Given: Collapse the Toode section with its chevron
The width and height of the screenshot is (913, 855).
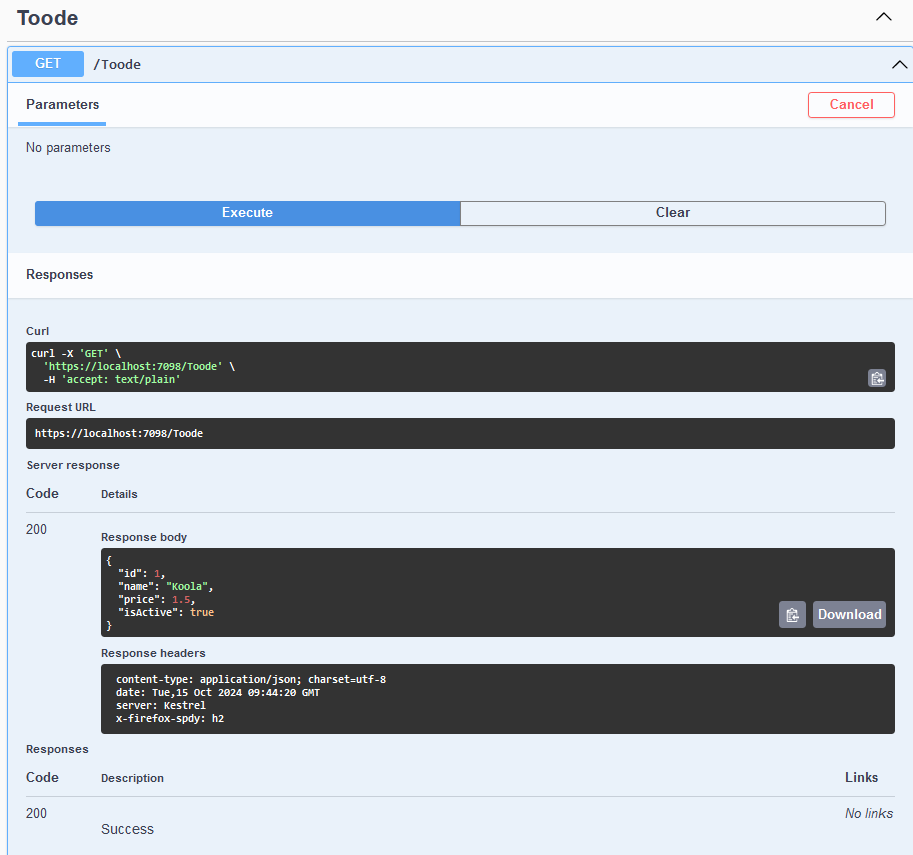Looking at the screenshot, I should pyautogui.click(x=883, y=17).
